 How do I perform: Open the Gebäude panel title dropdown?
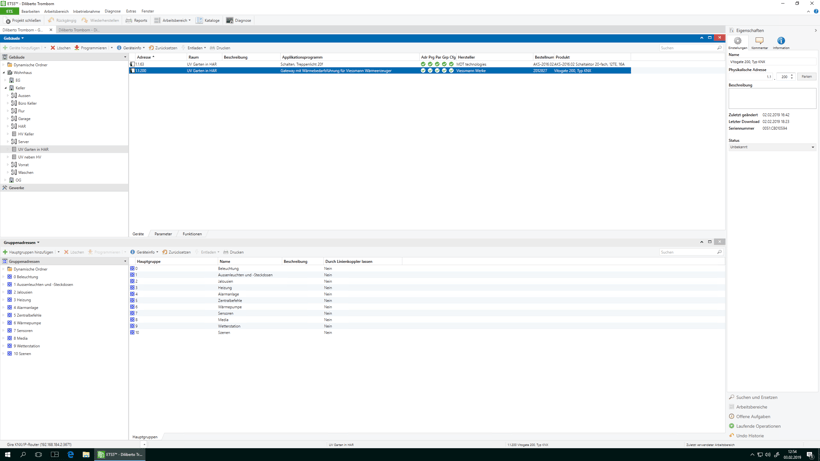point(14,38)
